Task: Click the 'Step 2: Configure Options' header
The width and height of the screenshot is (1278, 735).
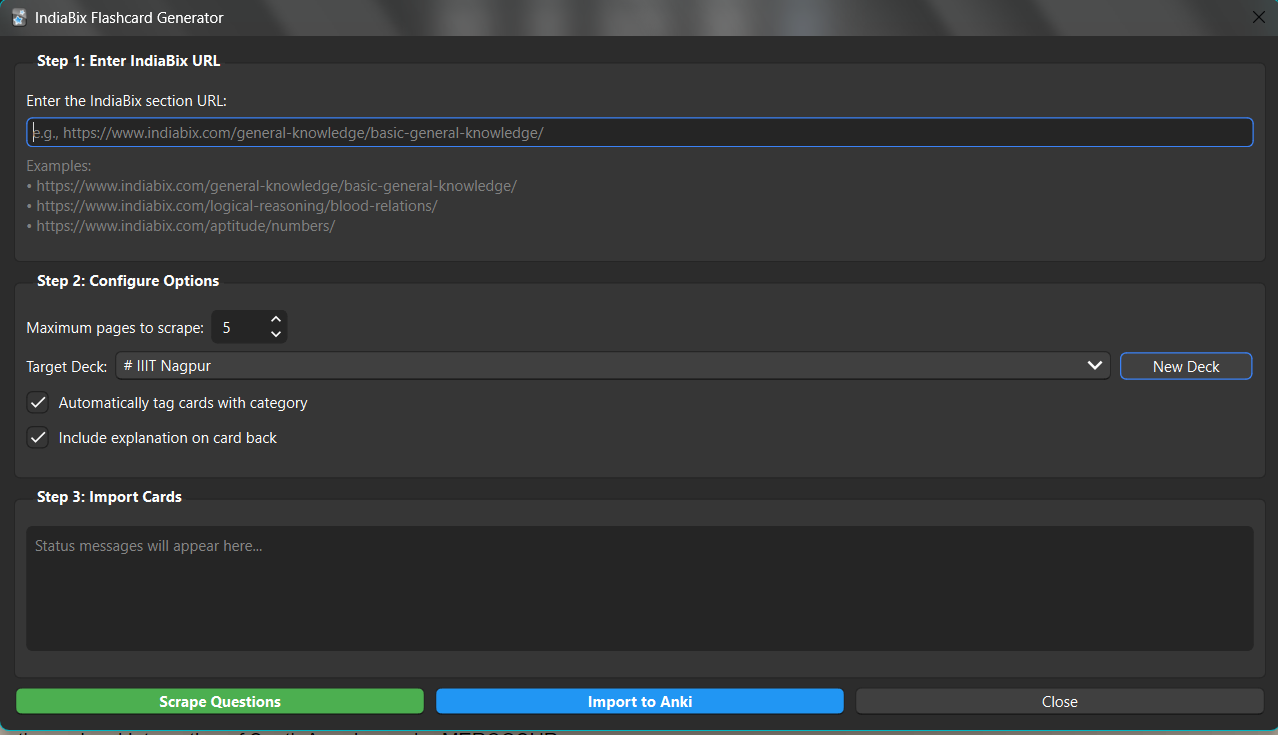Action: coord(128,281)
